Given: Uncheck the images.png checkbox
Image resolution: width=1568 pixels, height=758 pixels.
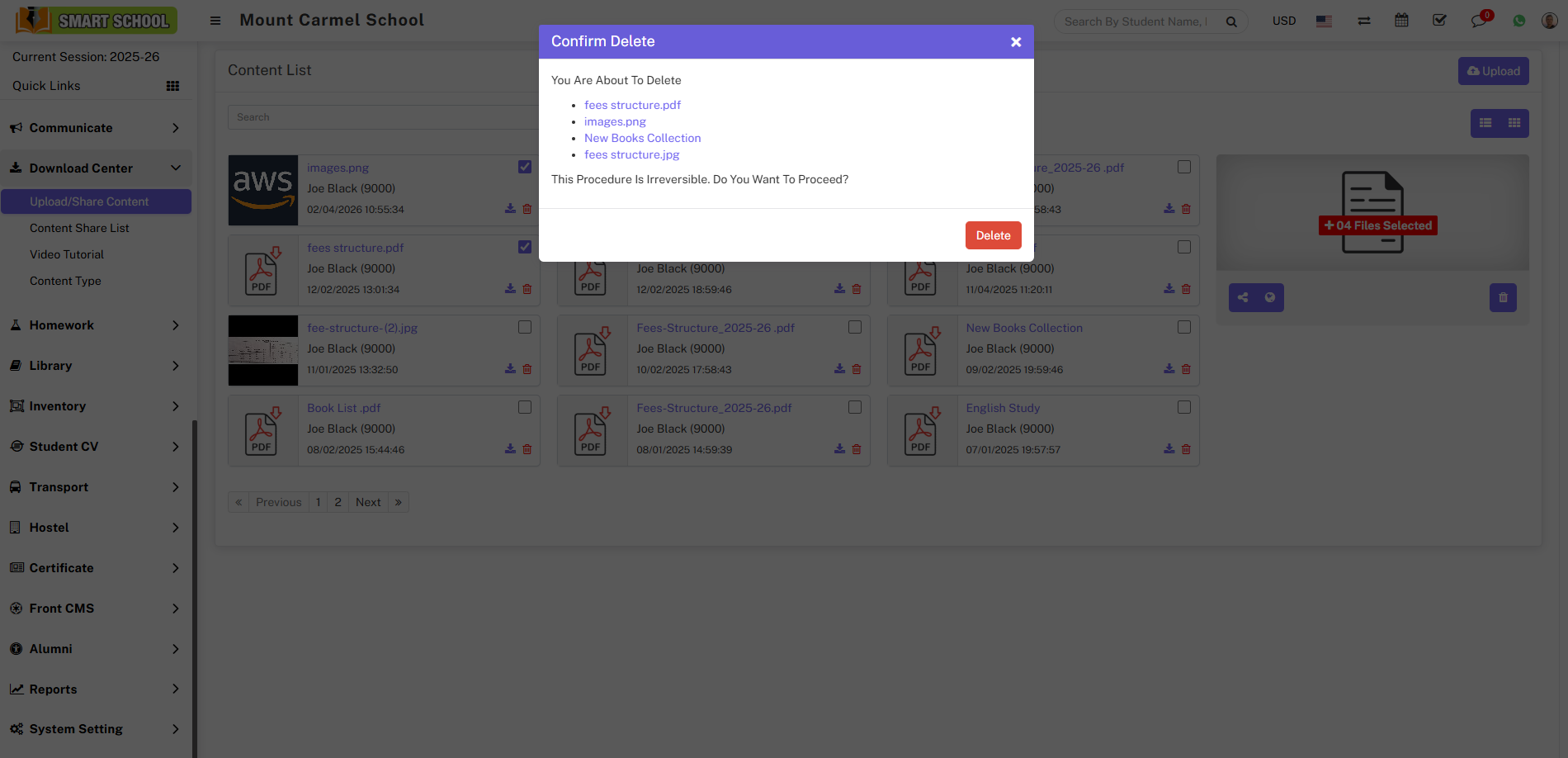Looking at the screenshot, I should tap(525, 167).
